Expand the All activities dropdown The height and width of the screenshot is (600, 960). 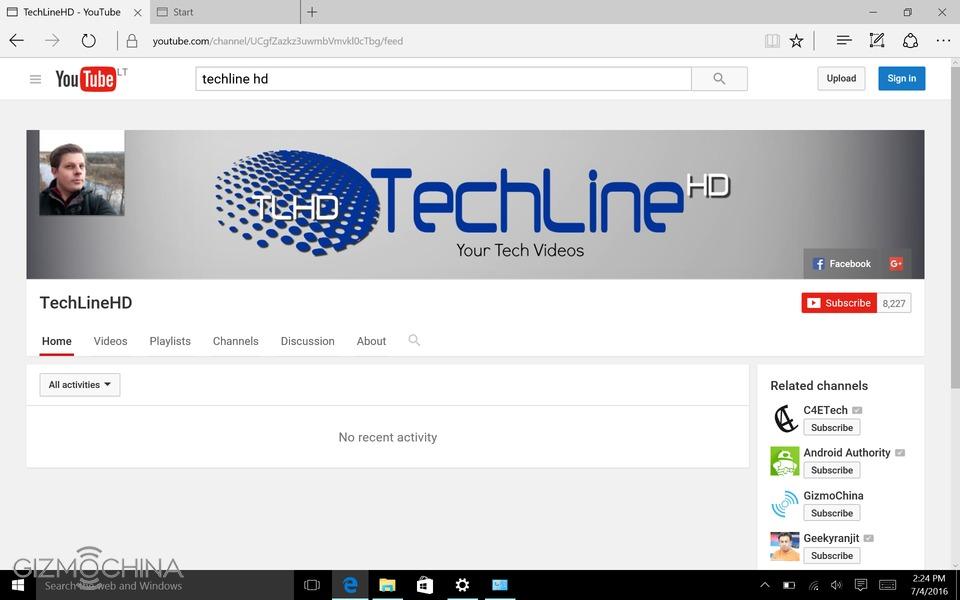(x=80, y=385)
